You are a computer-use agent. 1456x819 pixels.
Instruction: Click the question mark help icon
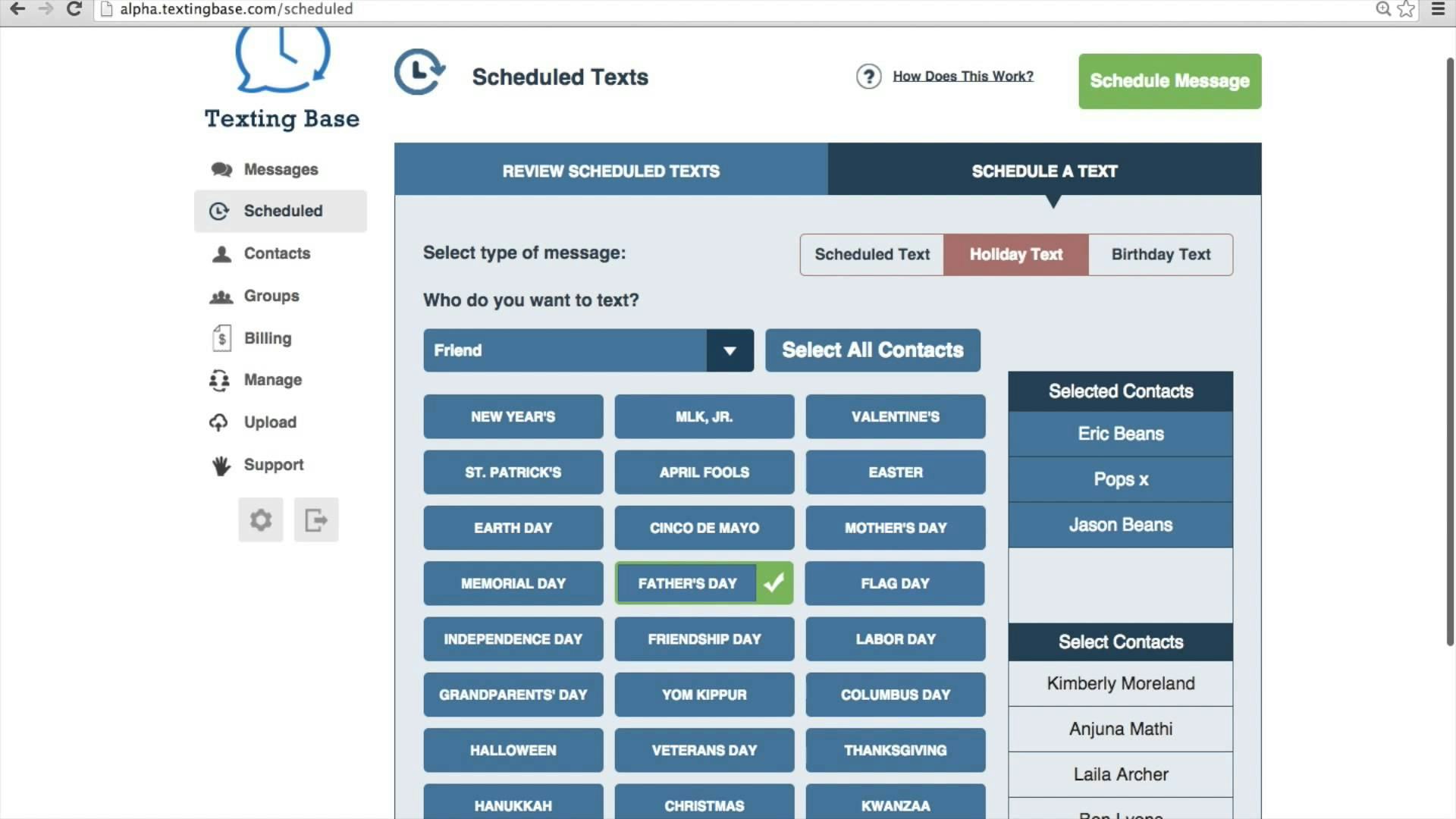[868, 76]
